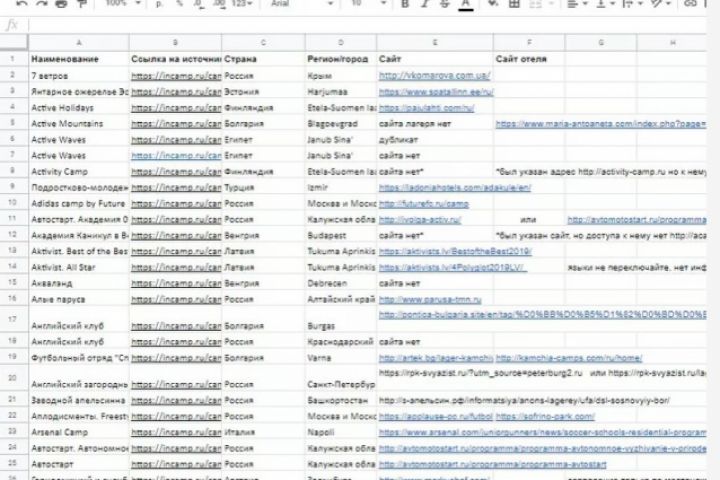Screen dimensions: 720x480
Task: Increase decimal places
Action: (219, 4)
